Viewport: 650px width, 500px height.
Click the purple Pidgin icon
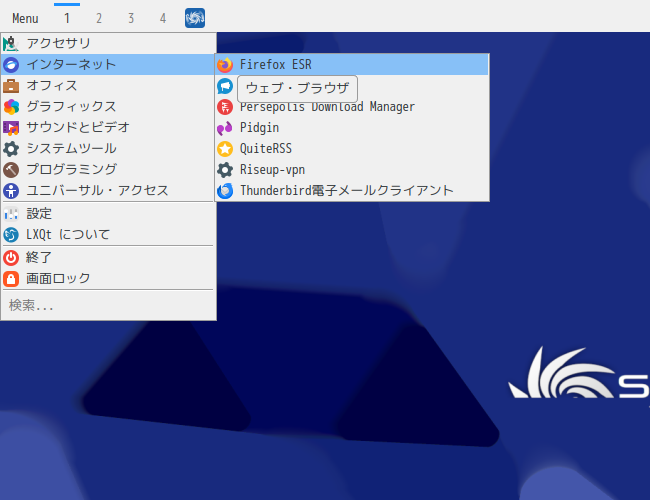pos(225,128)
